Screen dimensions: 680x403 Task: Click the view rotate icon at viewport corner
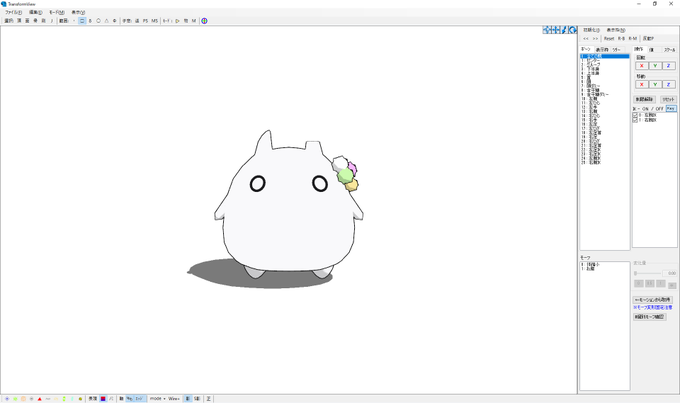572,29
